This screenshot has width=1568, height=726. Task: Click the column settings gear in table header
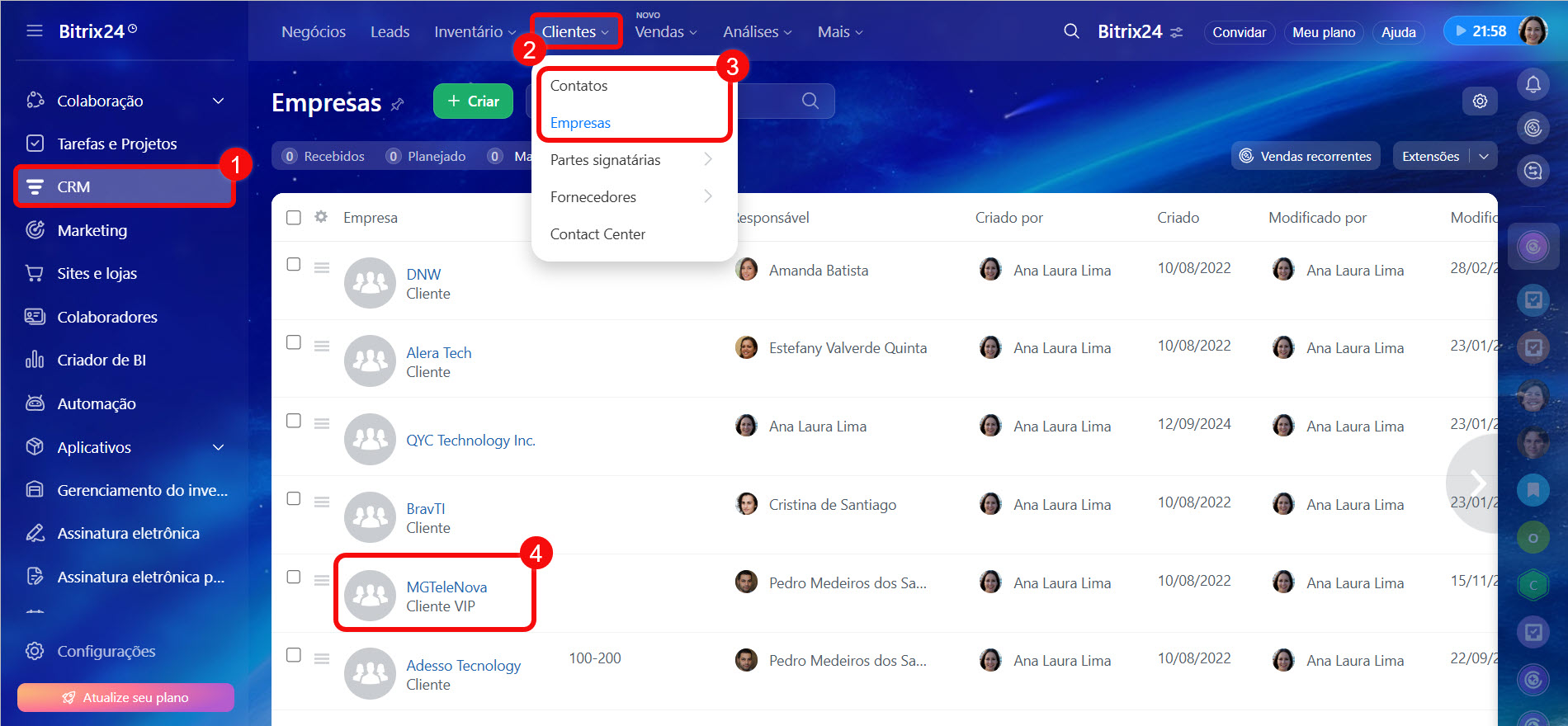(x=321, y=217)
